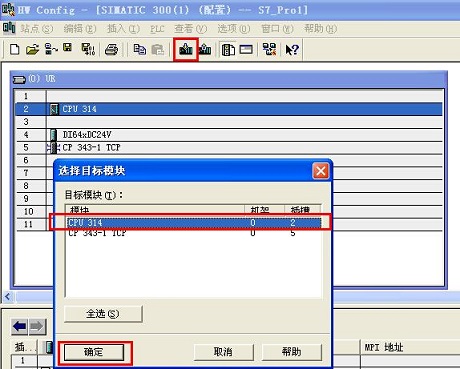This screenshot has width=460, height=369.
Task: Click the 取消 button
Action: [x=223, y=352]
